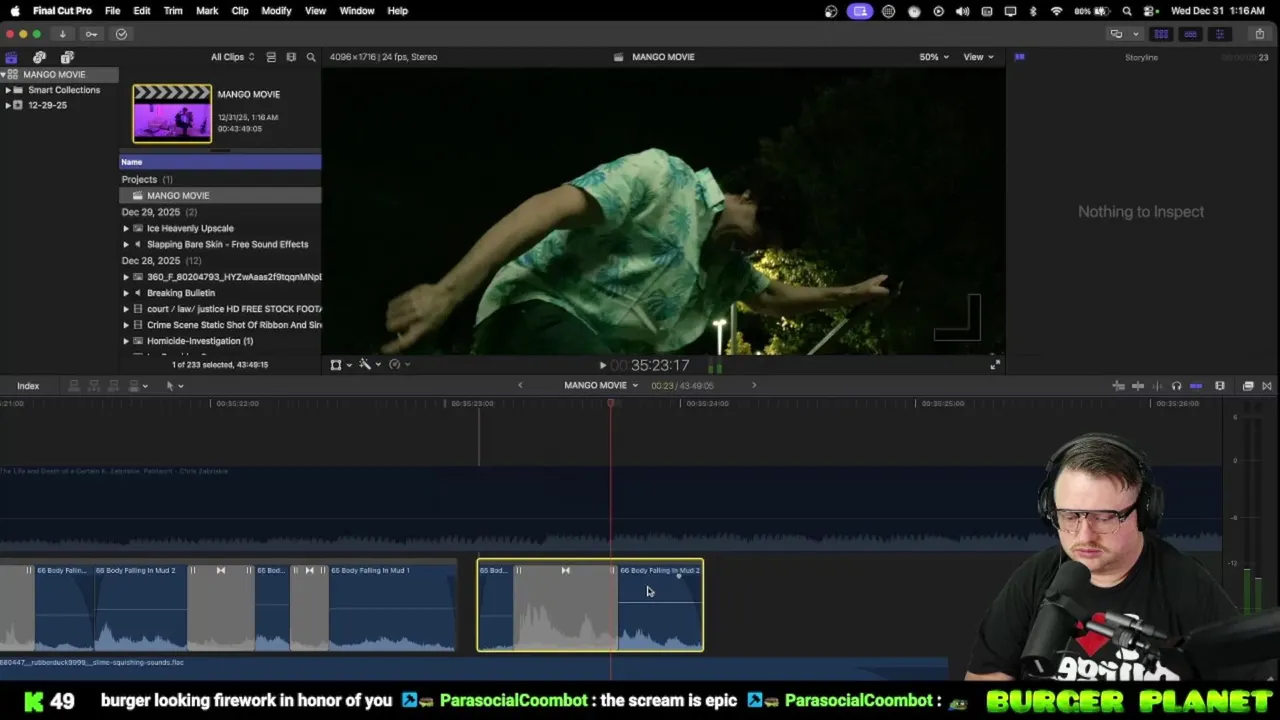The image size is (1280, 720).
Task: Go back in timeline history
Action: click(x=520, y=386)
